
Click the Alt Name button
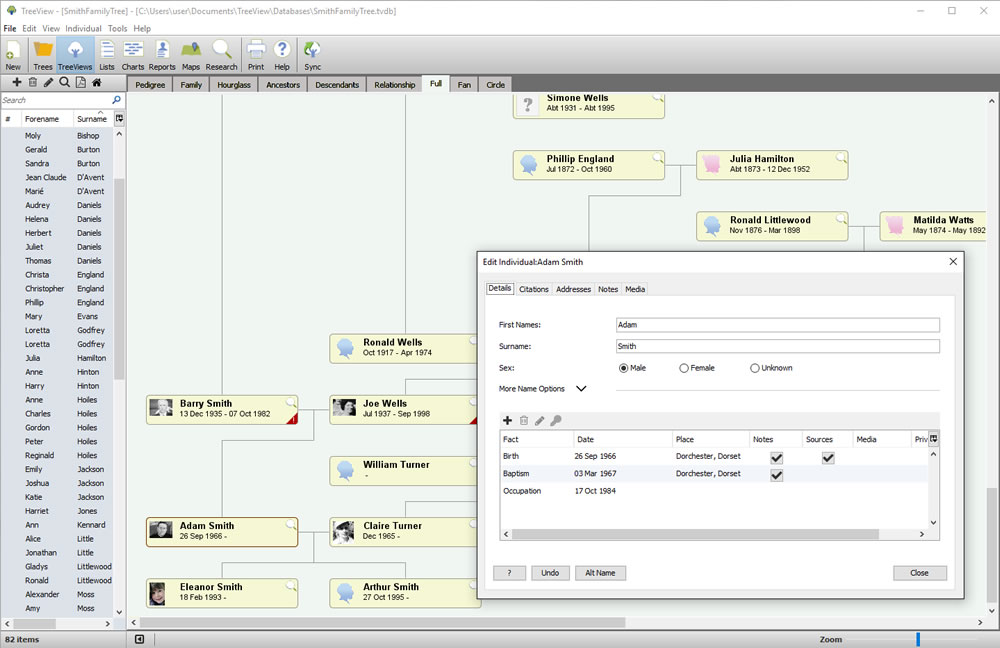pyautogui.click(x=600, y=573)
